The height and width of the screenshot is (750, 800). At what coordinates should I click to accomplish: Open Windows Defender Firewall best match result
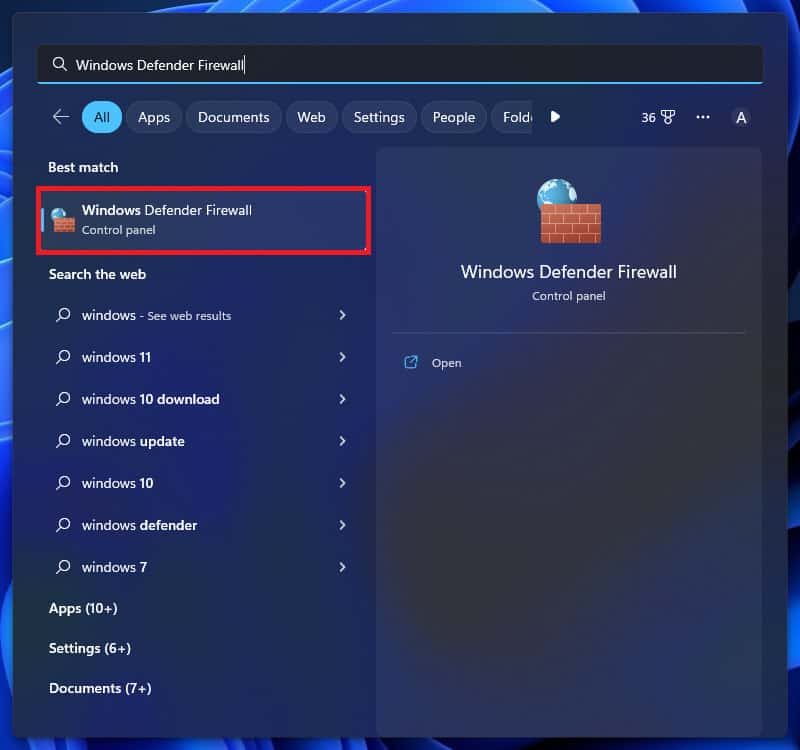pyautogui.click(x=204, y=219)
